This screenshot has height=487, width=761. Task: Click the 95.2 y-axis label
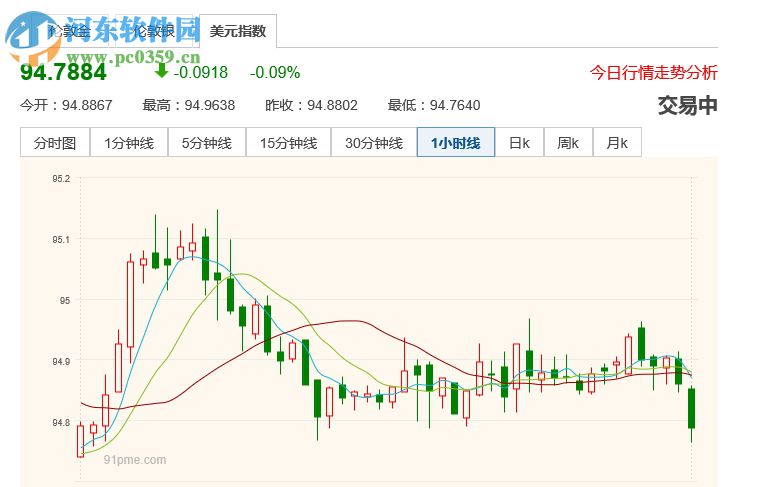[x=61, y=179]
